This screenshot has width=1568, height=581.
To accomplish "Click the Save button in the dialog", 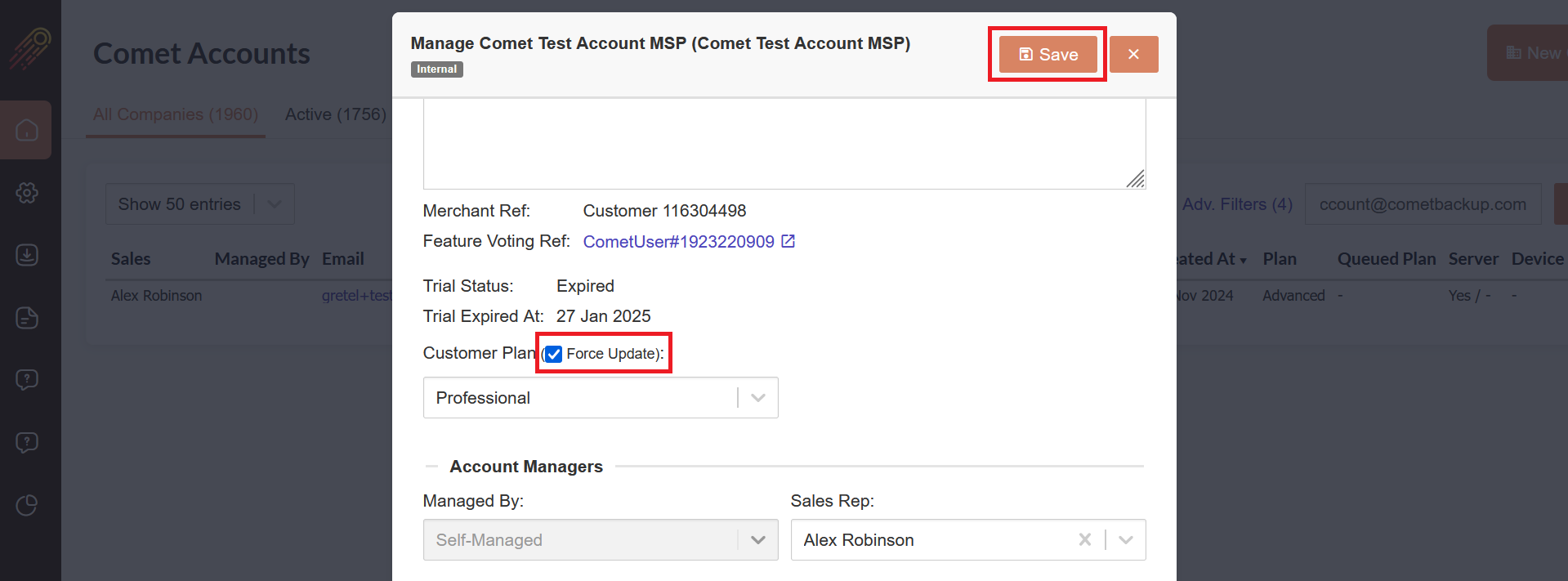I will [x=1048, y=54].
